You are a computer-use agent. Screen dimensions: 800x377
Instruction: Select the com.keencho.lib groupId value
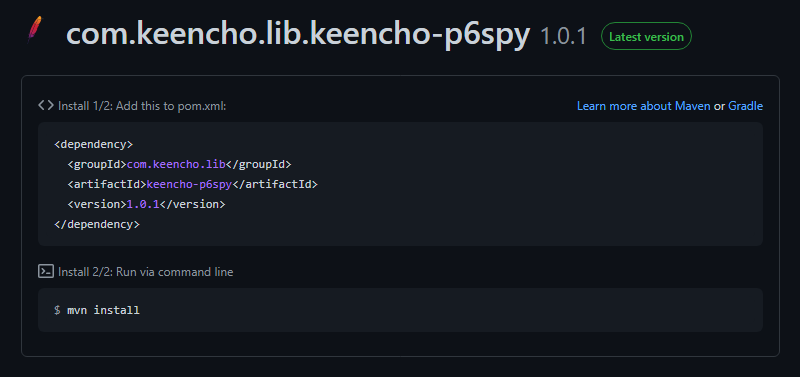(x=176, y=164)
